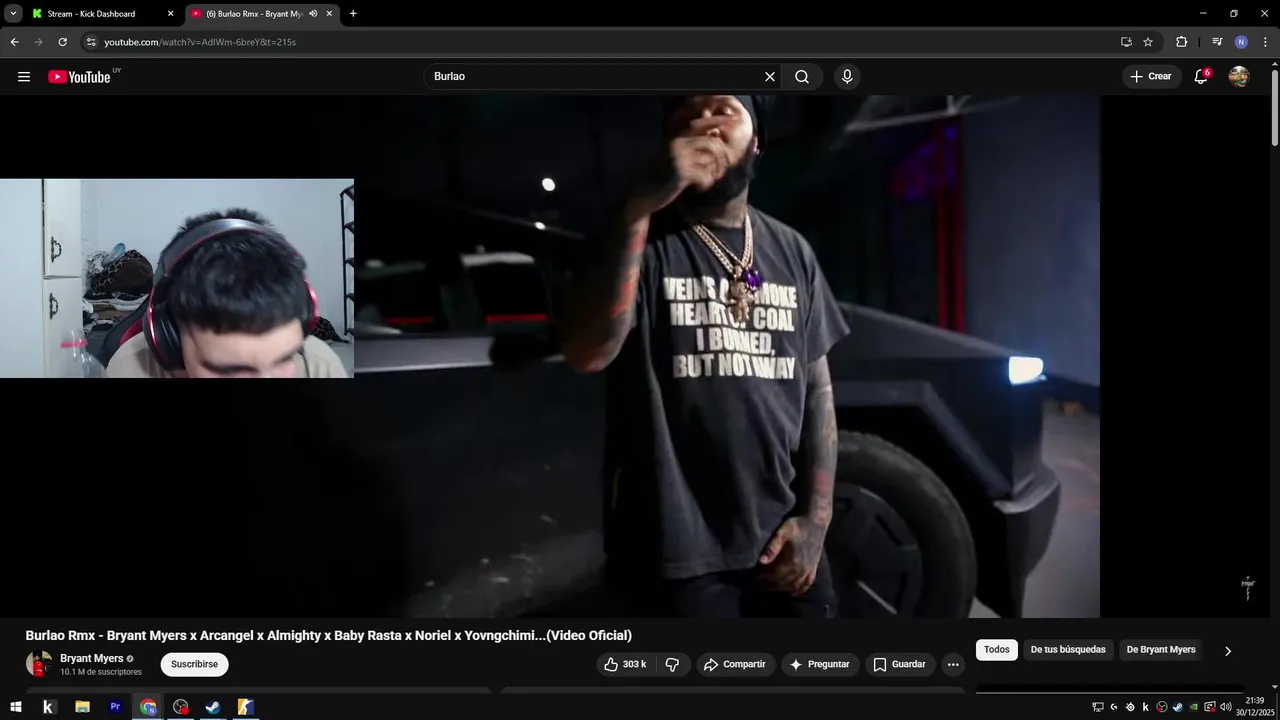This screenshot has width=1280, height=720.
Task: Go to the YouTube home logo
Action: coord(79,76)
